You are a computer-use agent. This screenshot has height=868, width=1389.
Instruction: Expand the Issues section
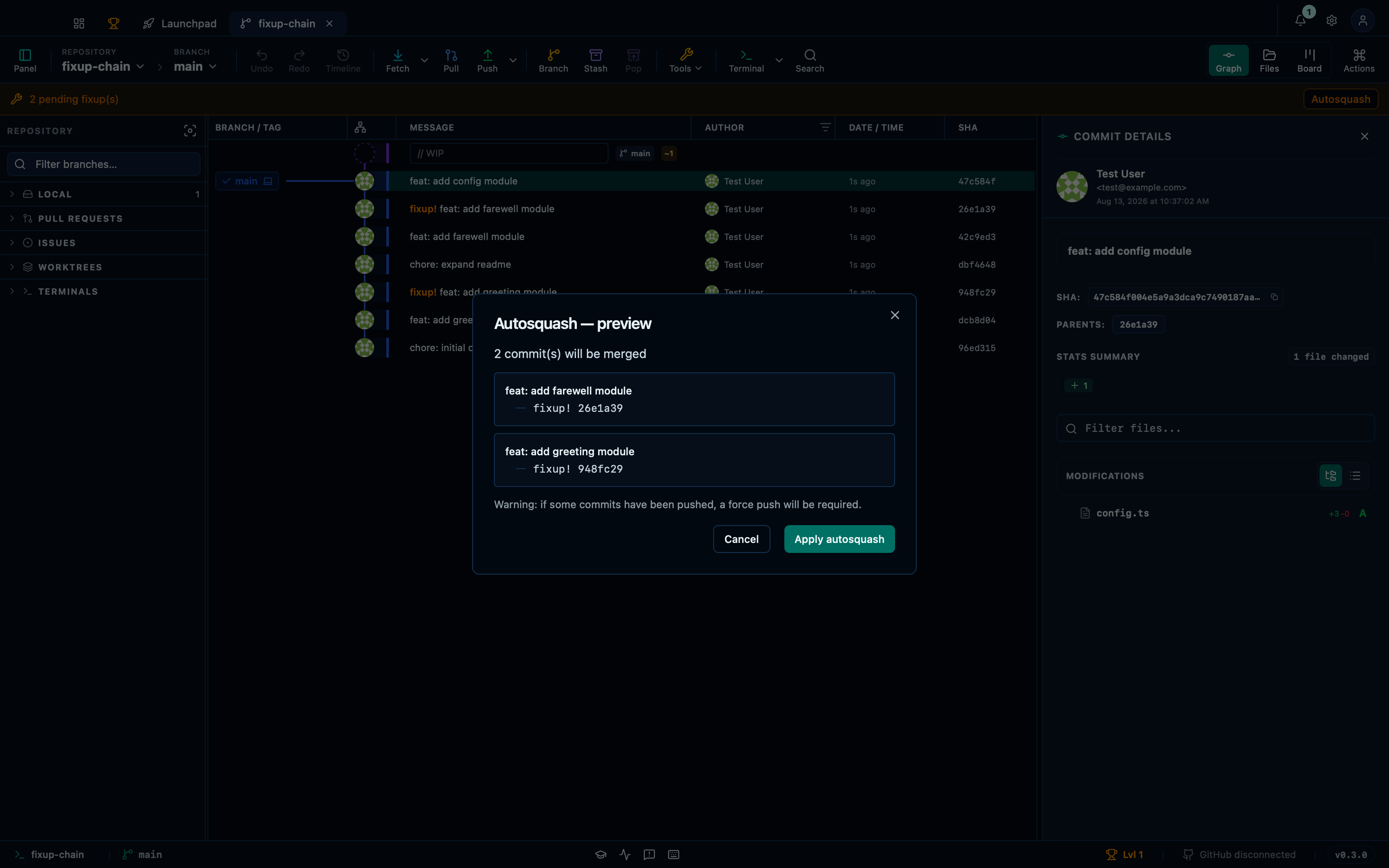pyautogui.click(x=103, y=243)
